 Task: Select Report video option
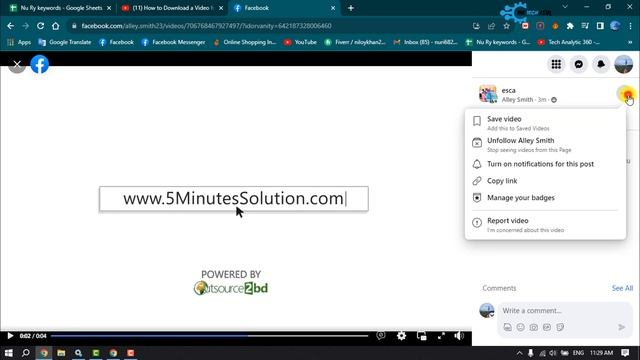545,224
